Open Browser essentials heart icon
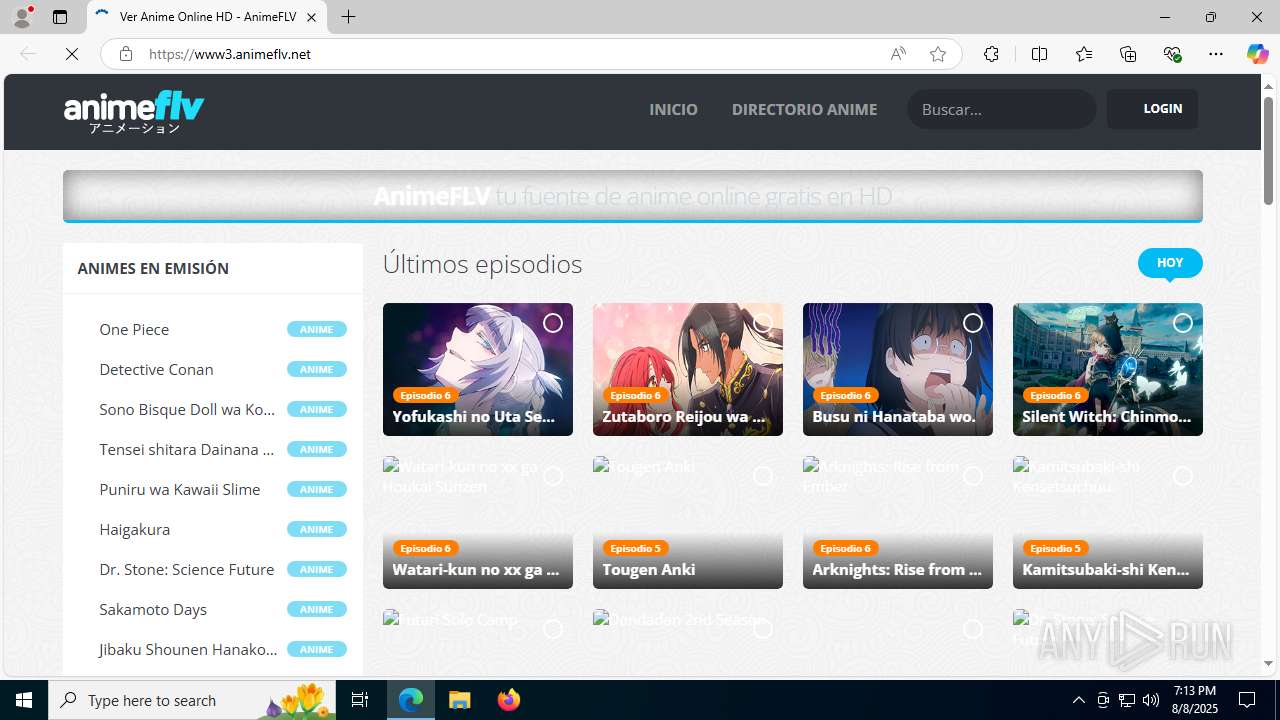1280x720 pixels. tap(1173, 54)
